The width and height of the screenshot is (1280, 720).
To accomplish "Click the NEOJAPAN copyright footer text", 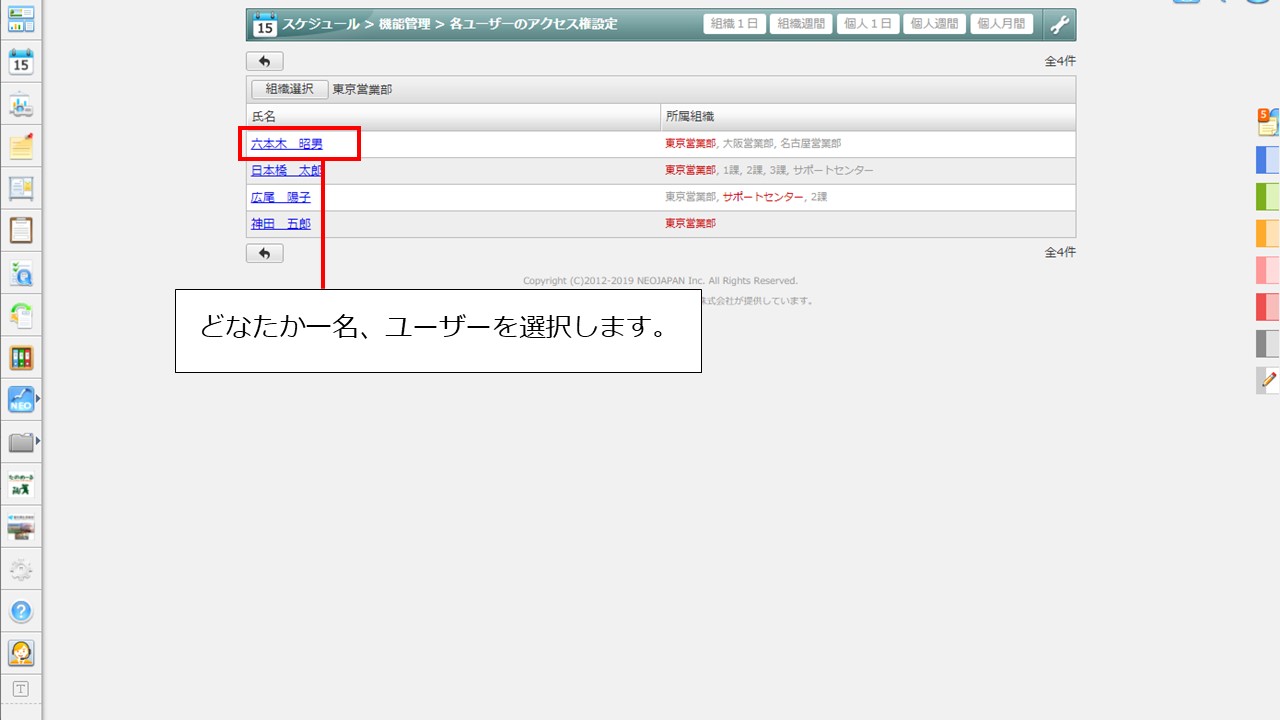I will coord(660,281).
